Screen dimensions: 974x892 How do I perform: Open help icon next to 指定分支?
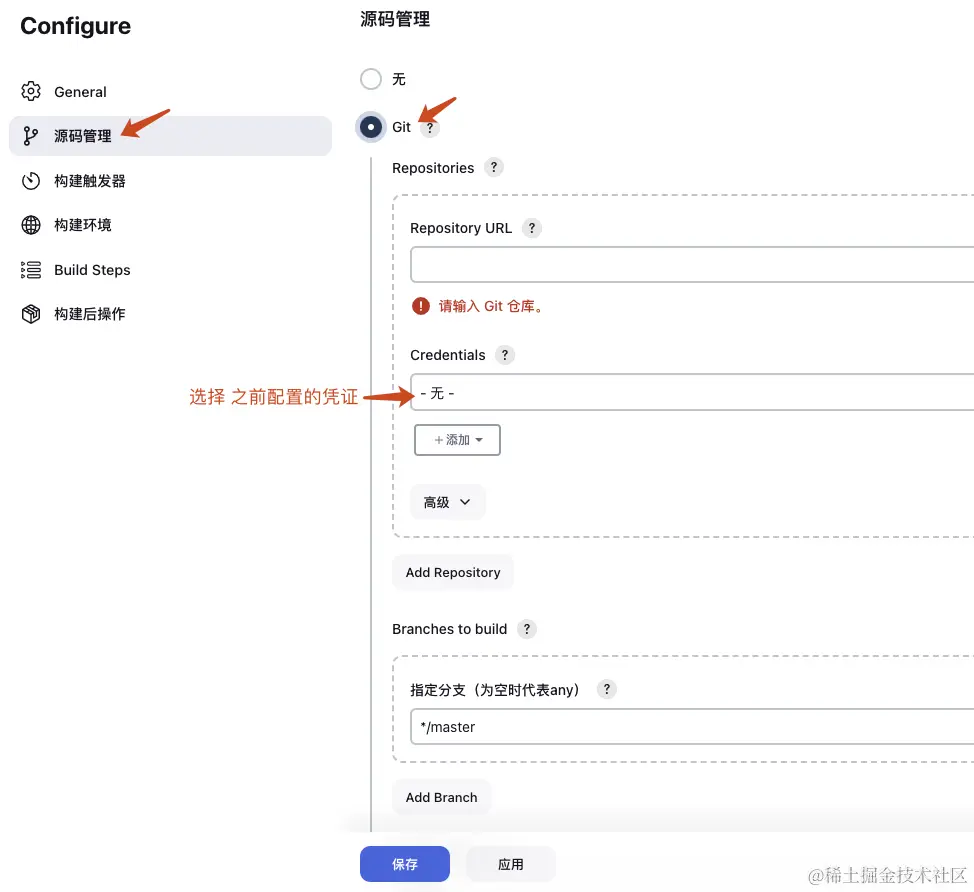point(607,689)
